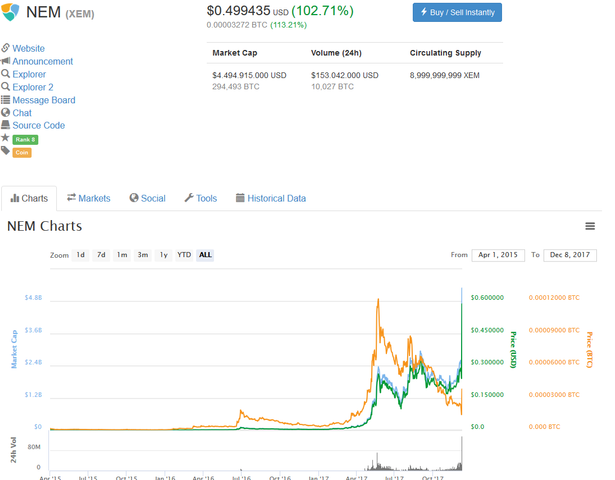Screen dimensions: 615x480
Task: Open the Website link
Action: click(29, 48)
